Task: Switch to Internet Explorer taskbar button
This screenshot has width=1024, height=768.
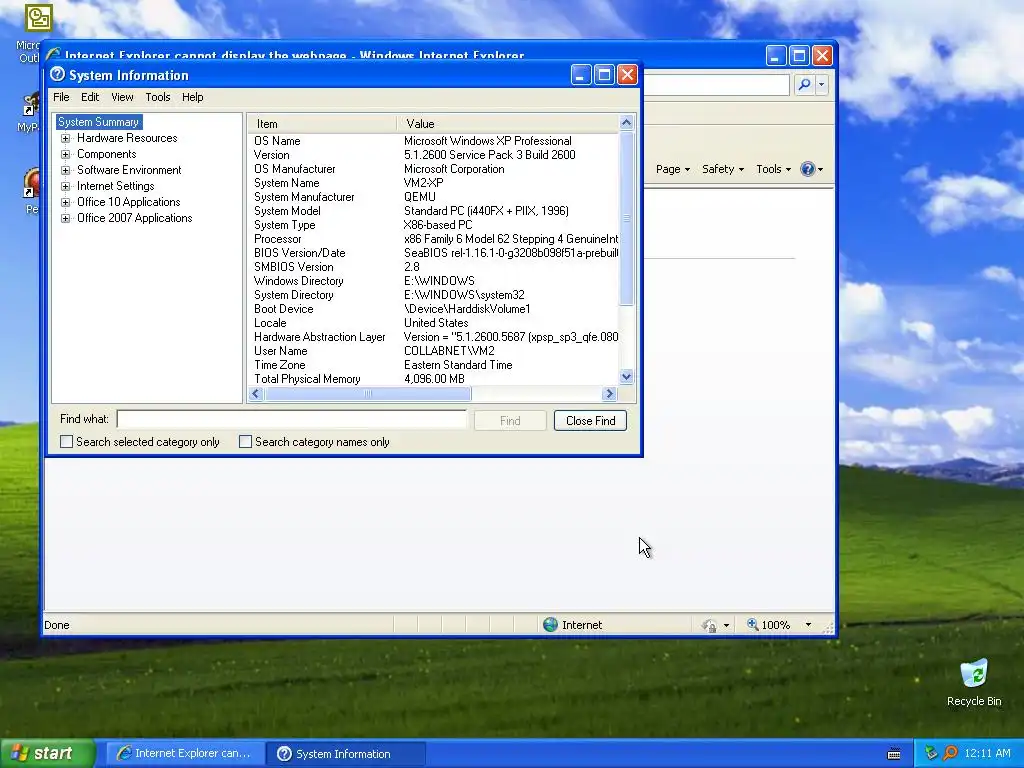Action: (186, 754)
